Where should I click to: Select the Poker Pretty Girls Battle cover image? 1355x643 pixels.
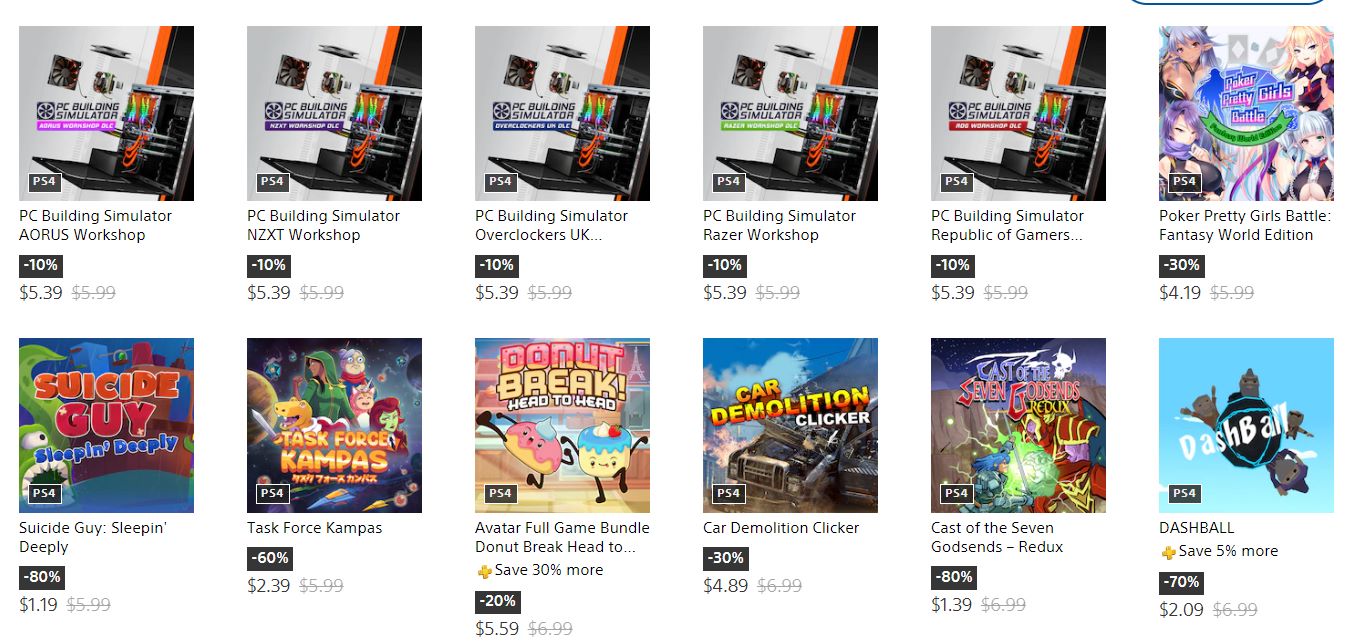coord(1246,113)
